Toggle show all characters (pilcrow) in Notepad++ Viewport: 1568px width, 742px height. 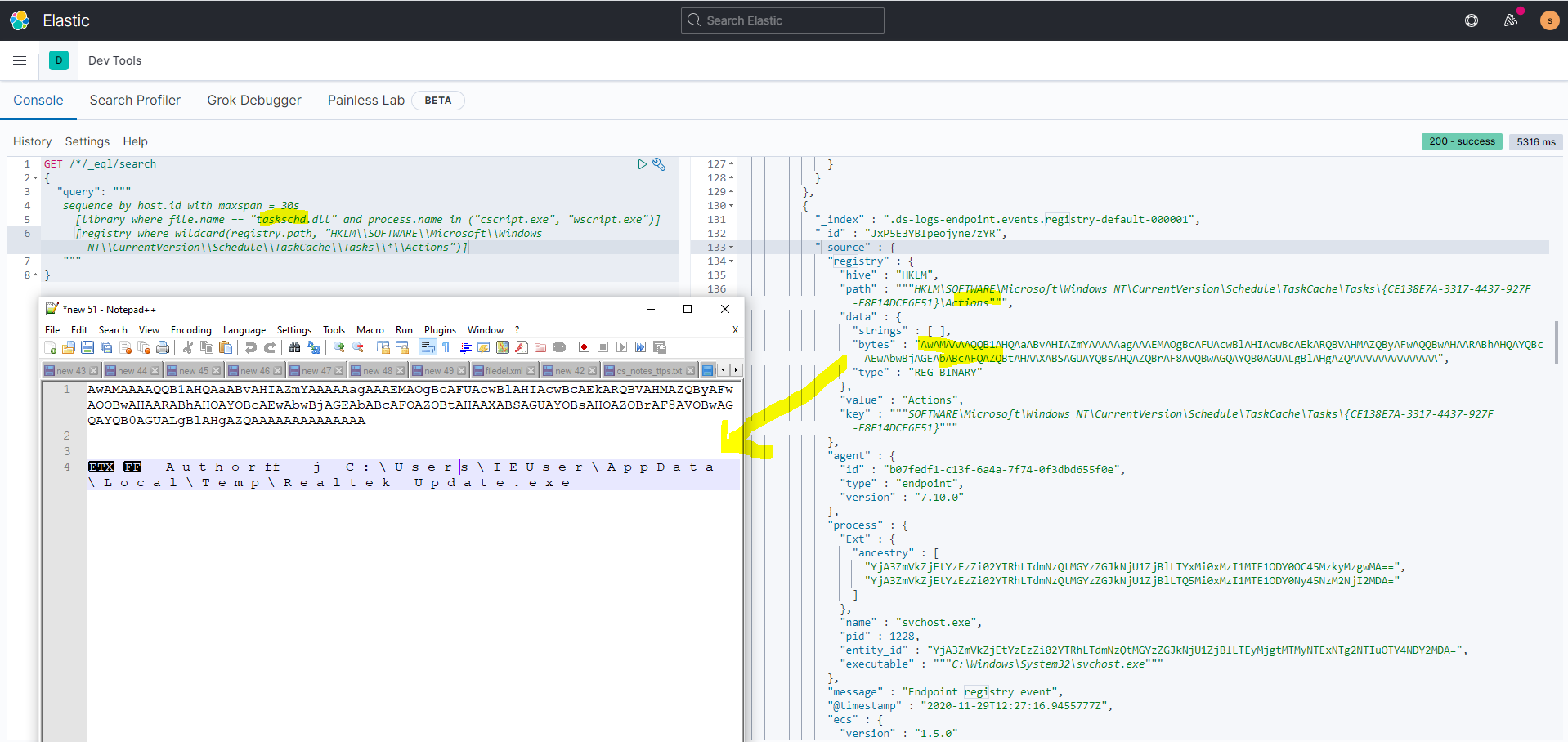(x=446, y=347)
